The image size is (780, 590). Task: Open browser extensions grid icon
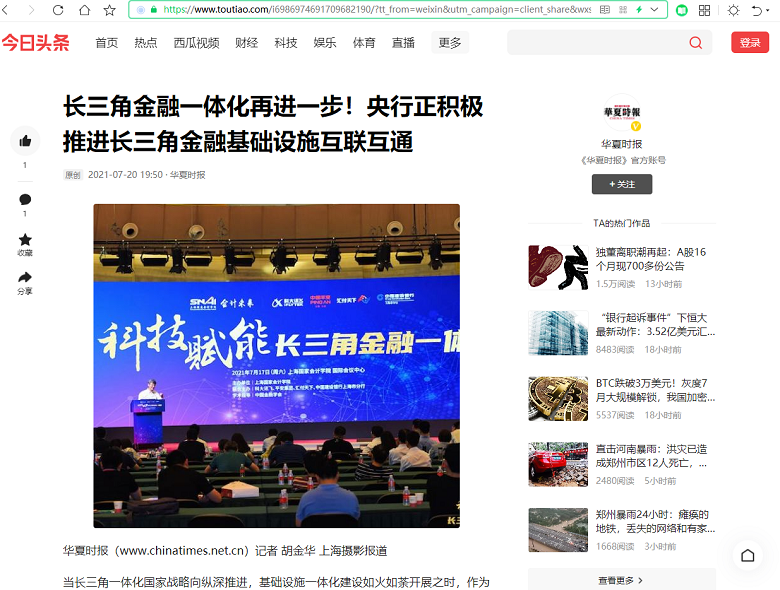[x=705, y=10]
